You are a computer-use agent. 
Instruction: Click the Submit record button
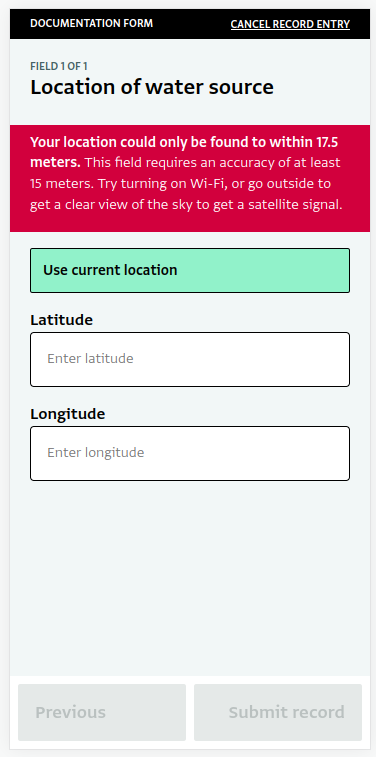click(x=278, y=712)
